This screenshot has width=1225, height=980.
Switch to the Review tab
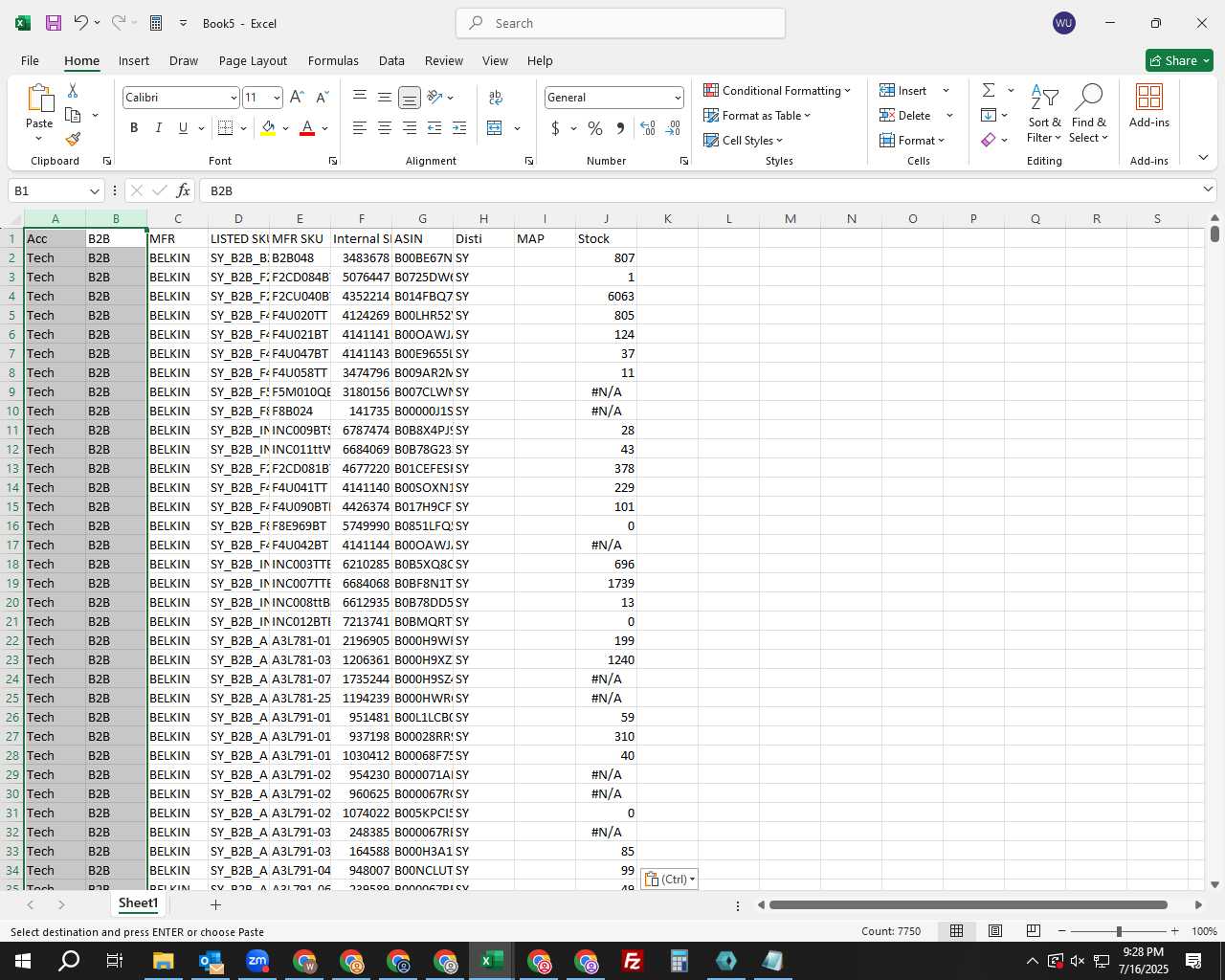[x=444, y=60]
